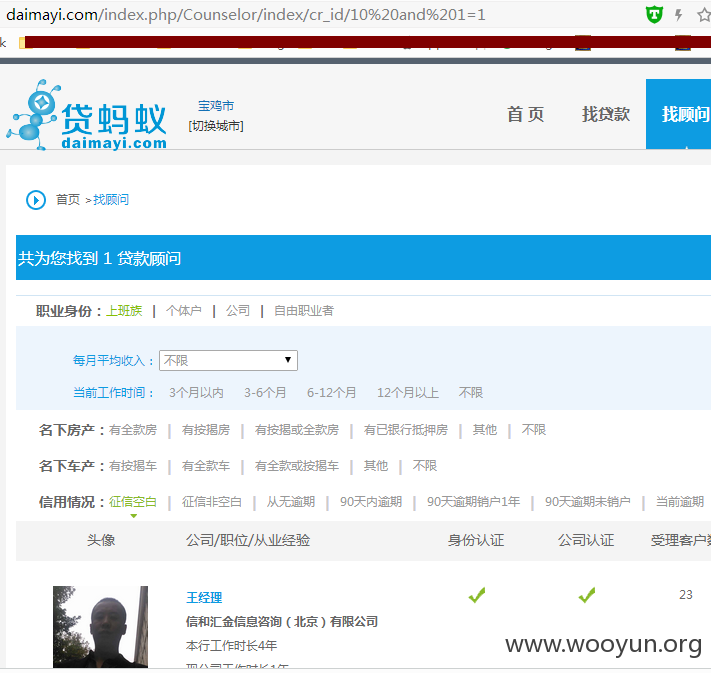Select the 找顾问 navigation tab
711x673 pixels.
[678, 114]
